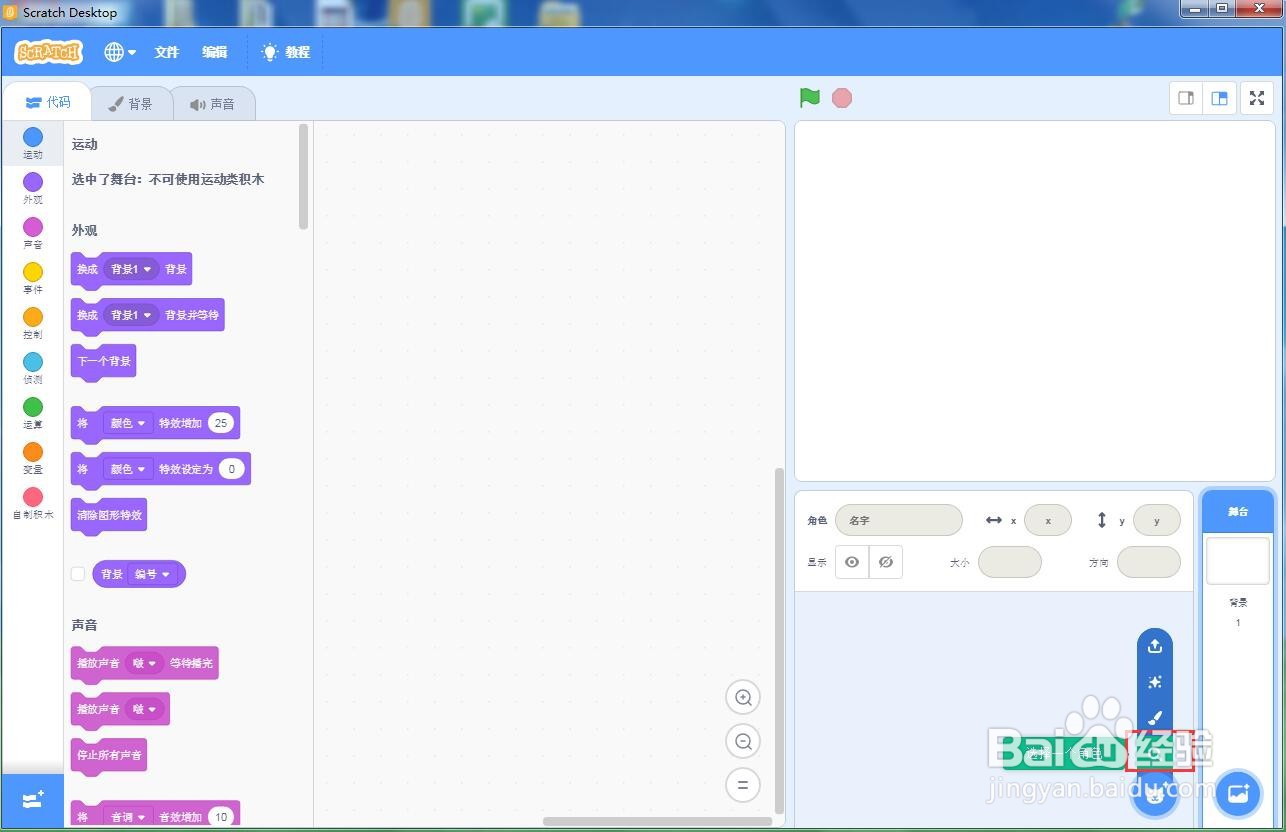The width and height of the screenshot is (1286, 832).
Task: Switch to the 声音 tab
Action: (213, 104)
